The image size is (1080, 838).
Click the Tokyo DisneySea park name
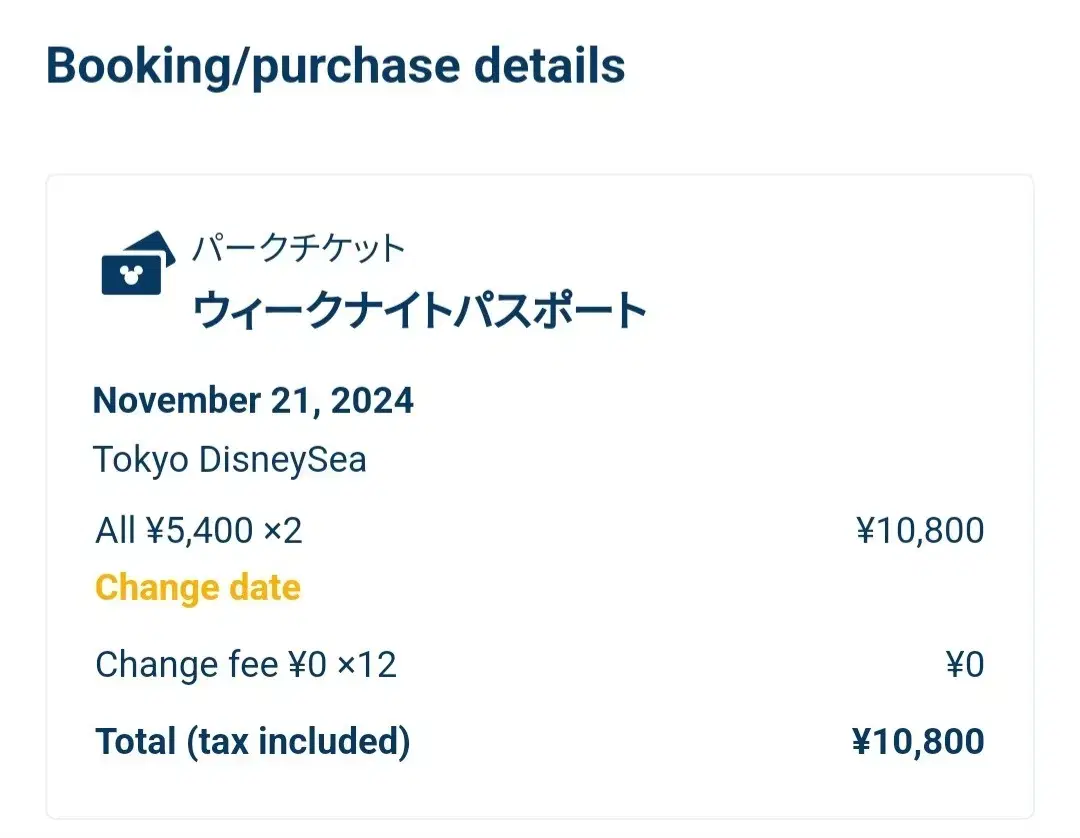(229, 460)
